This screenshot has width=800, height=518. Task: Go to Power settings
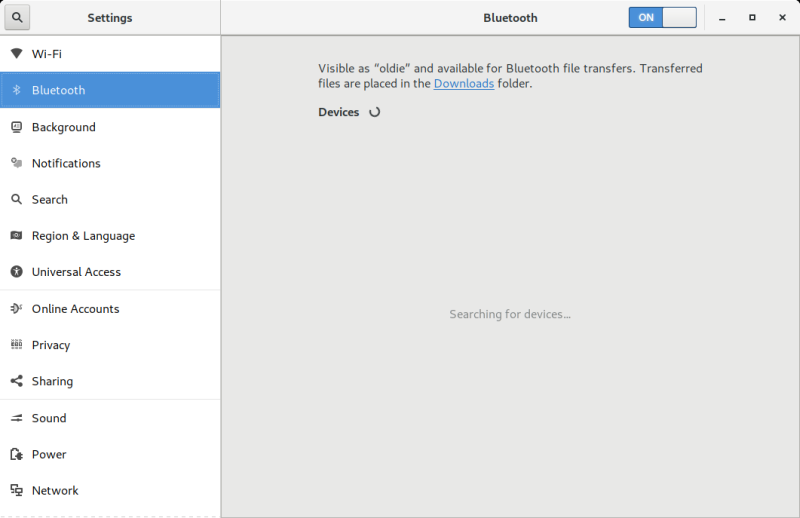(110, 454)
